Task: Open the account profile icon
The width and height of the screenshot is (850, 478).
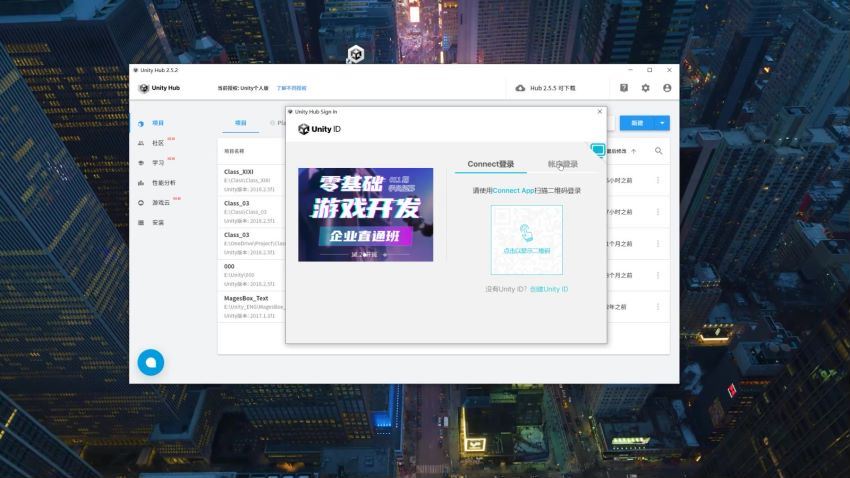Action: (x=667, y=88)
